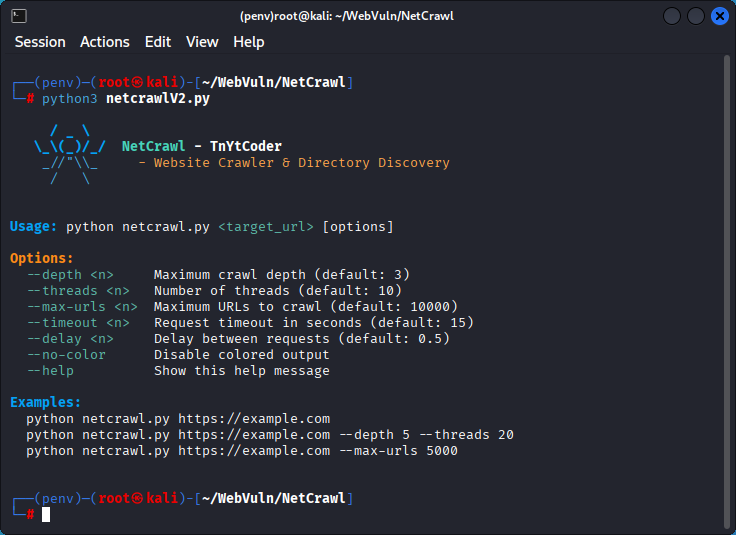The height and width of the screenshot is (535, 736).
Task: Click the '<target_url>' placeholder text
Action: tap(266, 227)
